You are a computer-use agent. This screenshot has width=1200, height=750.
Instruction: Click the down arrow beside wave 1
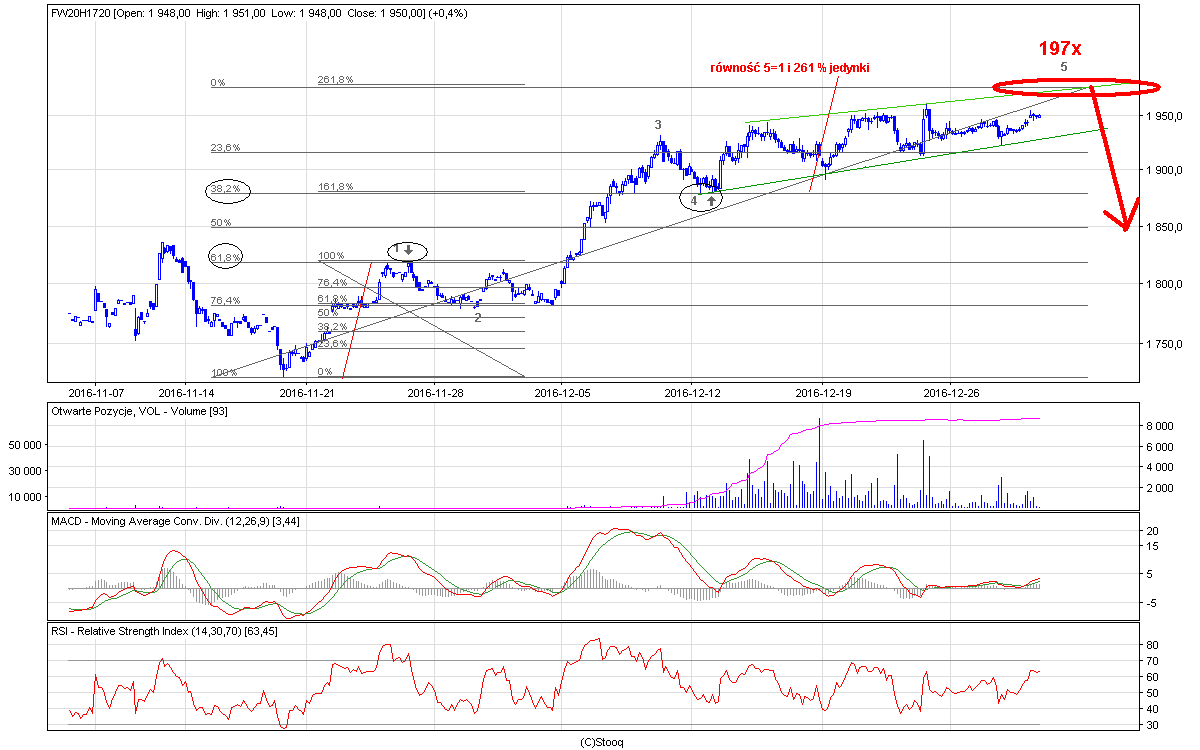(x=409, y=248)
